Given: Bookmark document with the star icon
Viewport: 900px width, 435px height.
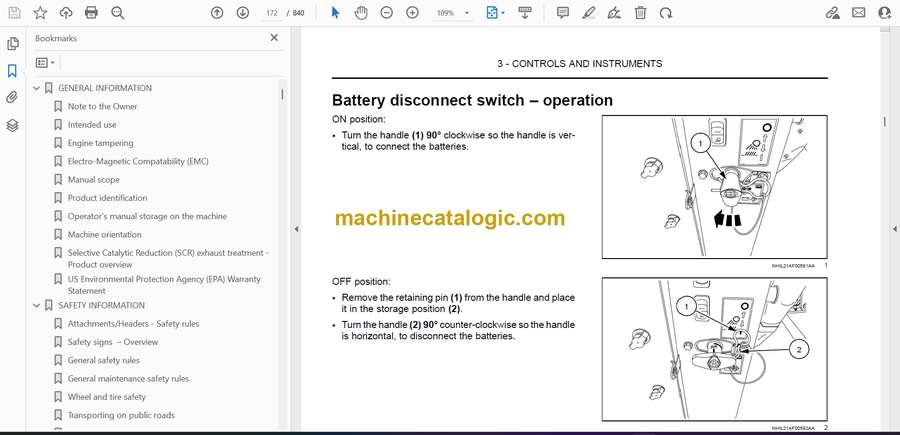Looking at the screenshot, I should (x=40, y=13).
